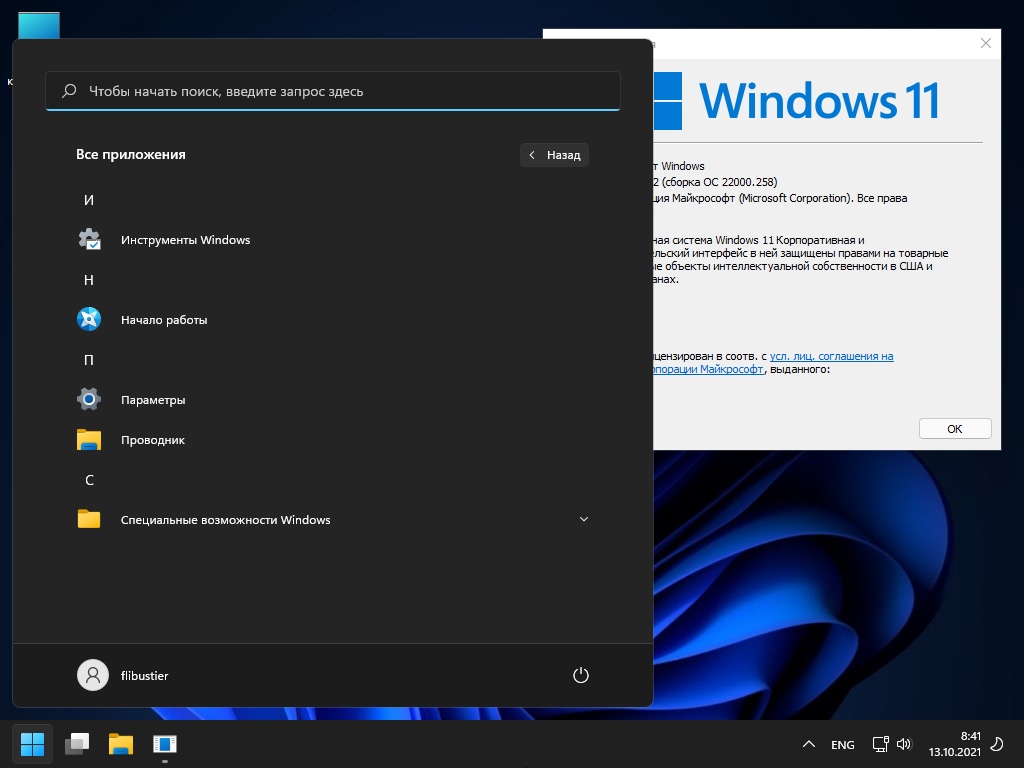This screenshot has width=1024, height=768.
Task: Click the Start menu search field
Action: [x=333, y=91]
